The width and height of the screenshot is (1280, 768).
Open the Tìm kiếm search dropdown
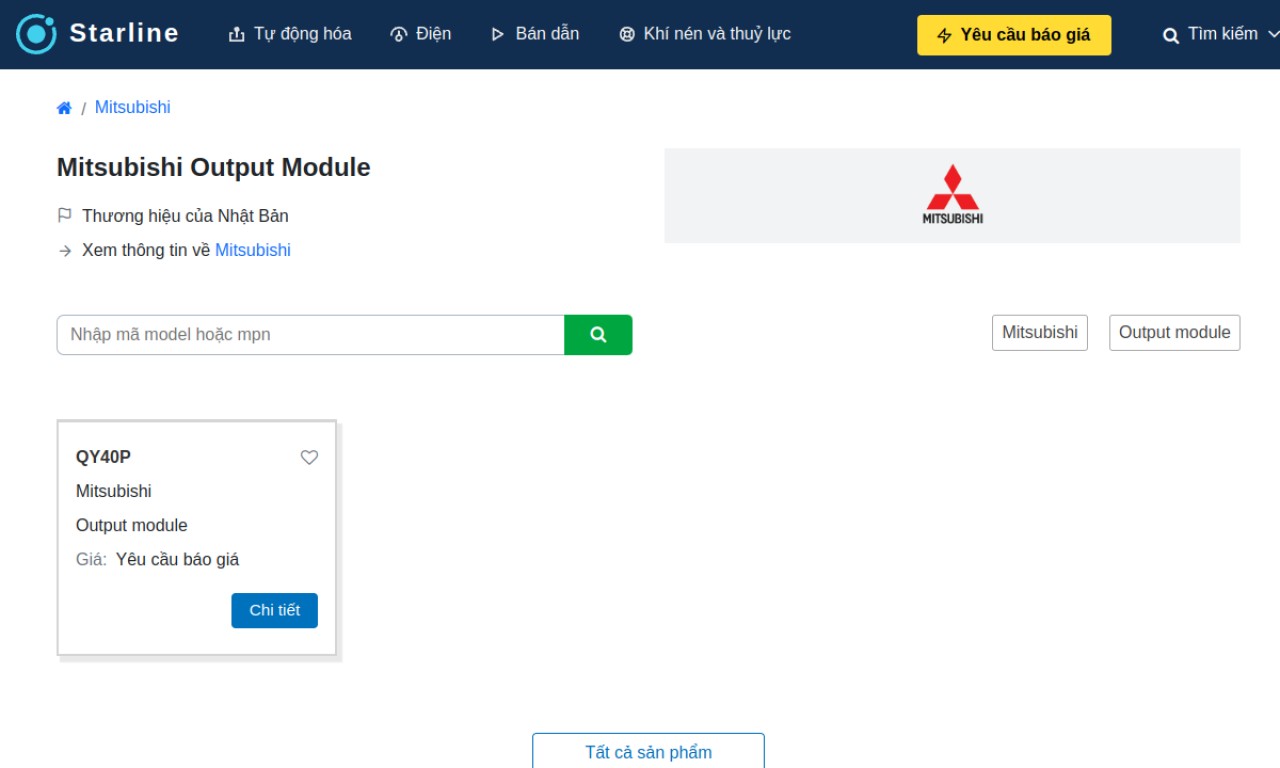1220,35
